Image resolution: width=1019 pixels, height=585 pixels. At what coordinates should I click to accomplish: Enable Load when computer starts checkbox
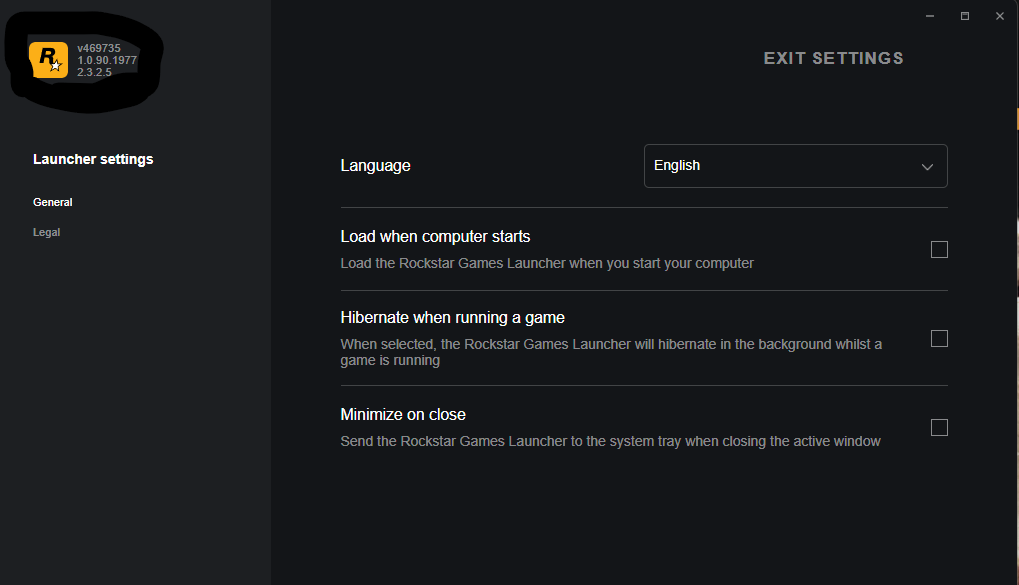click(x=939, y=250)
